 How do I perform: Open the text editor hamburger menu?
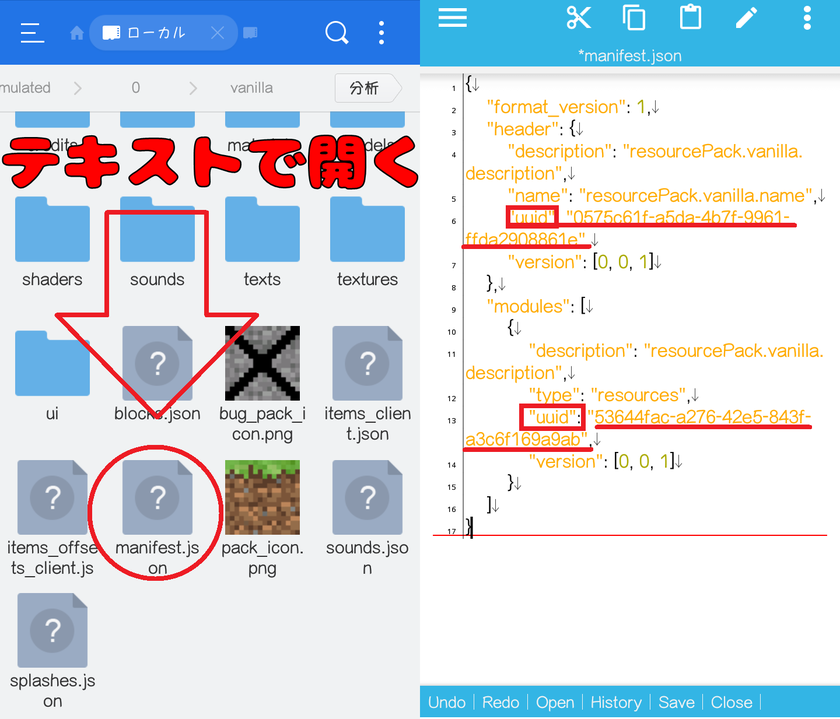point(453,18)
